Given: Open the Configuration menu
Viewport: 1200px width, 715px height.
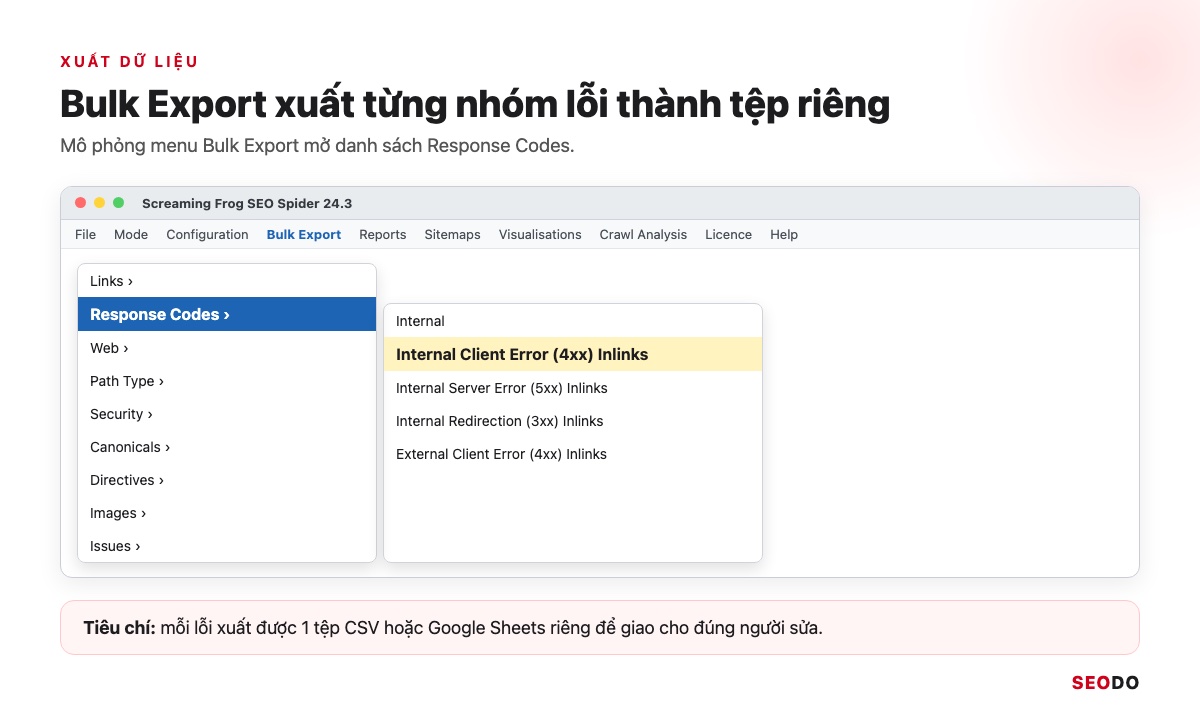Looking at the screenshot, I should tap(207, 234).
